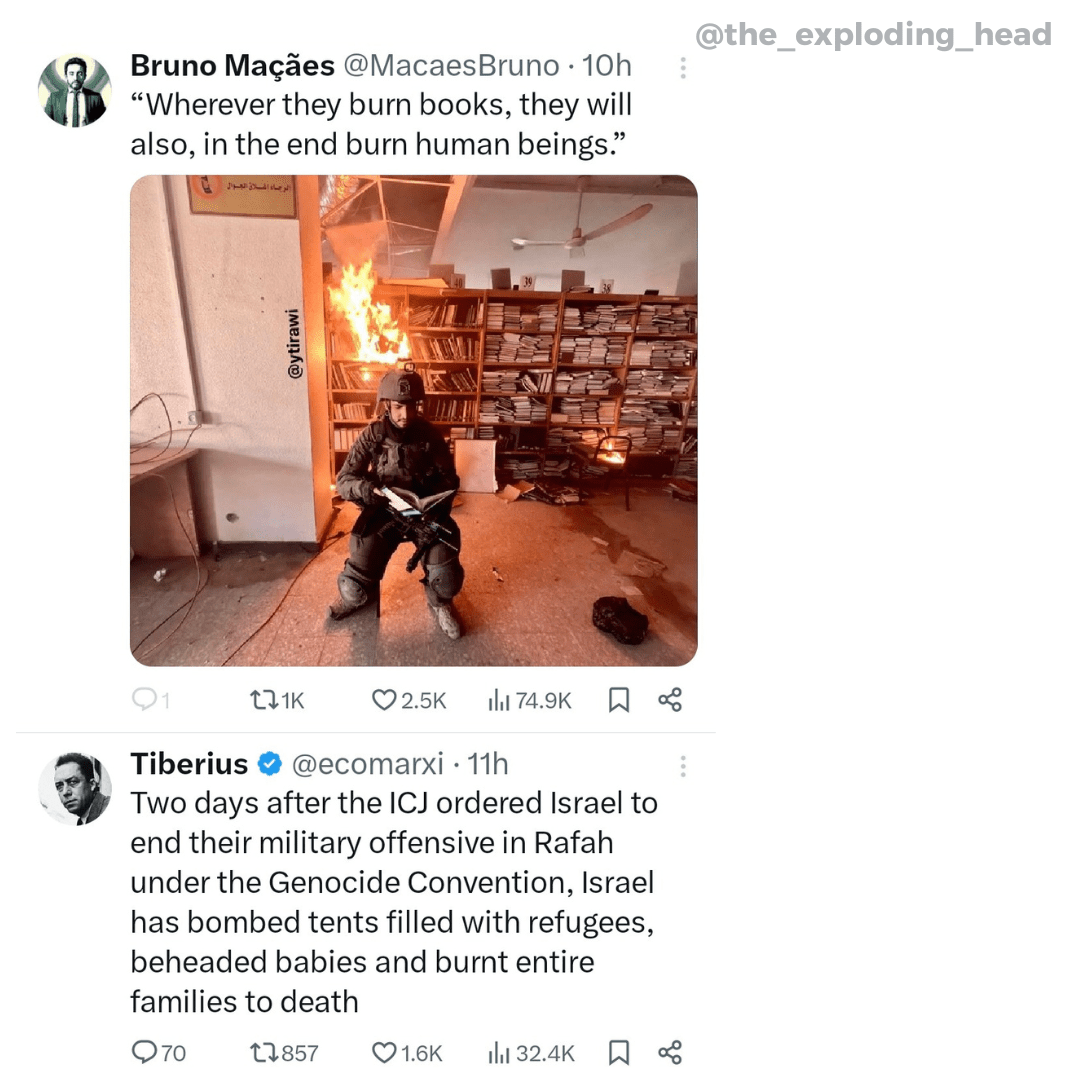Open the @MacaesBruno handle link
The height and width of the screenshot is (1080, 1080).
tap(451, 66)
